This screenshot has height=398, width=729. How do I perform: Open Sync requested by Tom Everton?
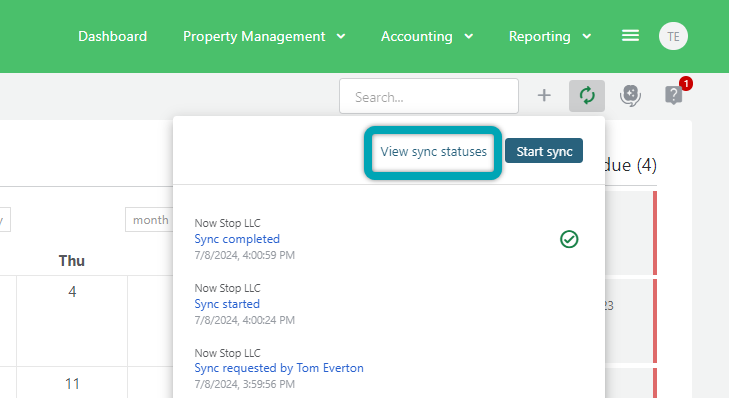pos(279,368)
